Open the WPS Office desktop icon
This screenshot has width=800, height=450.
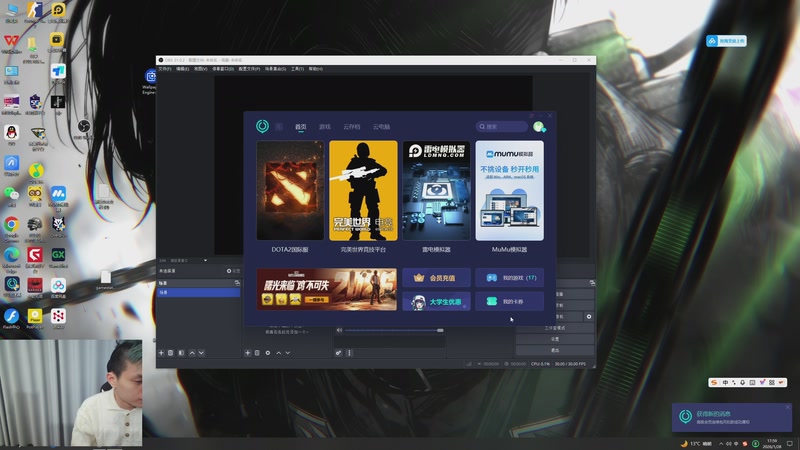(x=11, y=44)
